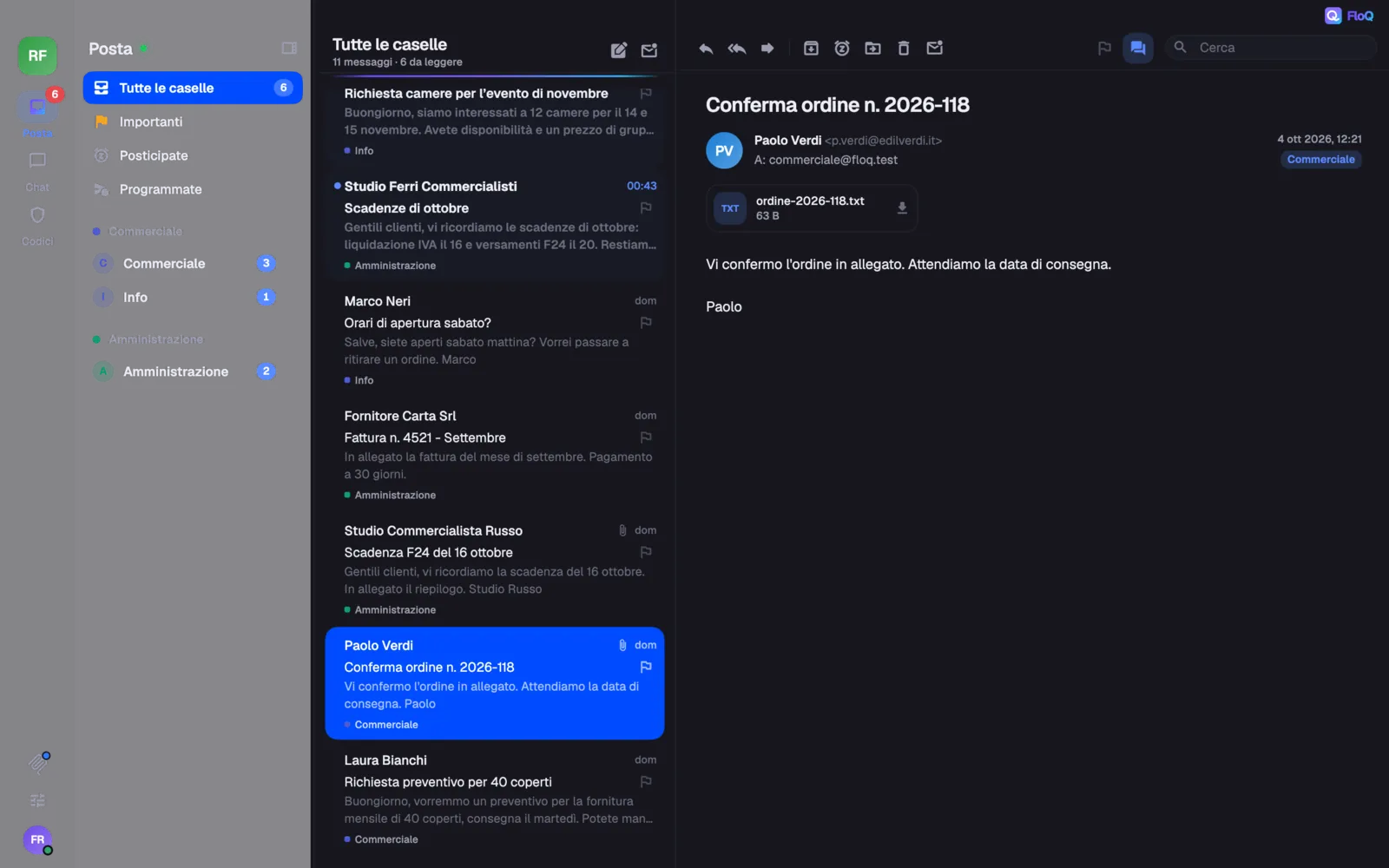Click the FloQ logo at top right

click(x=1349, y=16)
